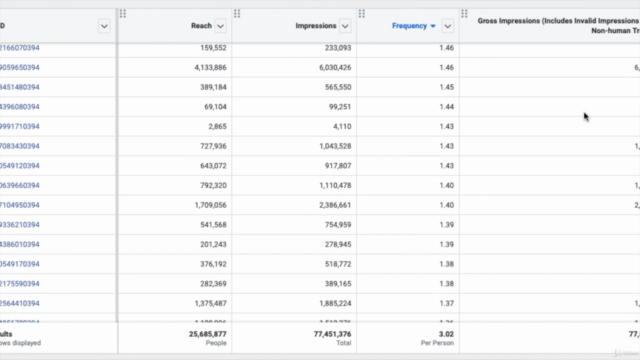This screenshot has height=360, width=640.
Task: Open the Frequency column dropdown arrow
Action: point(447,26)
